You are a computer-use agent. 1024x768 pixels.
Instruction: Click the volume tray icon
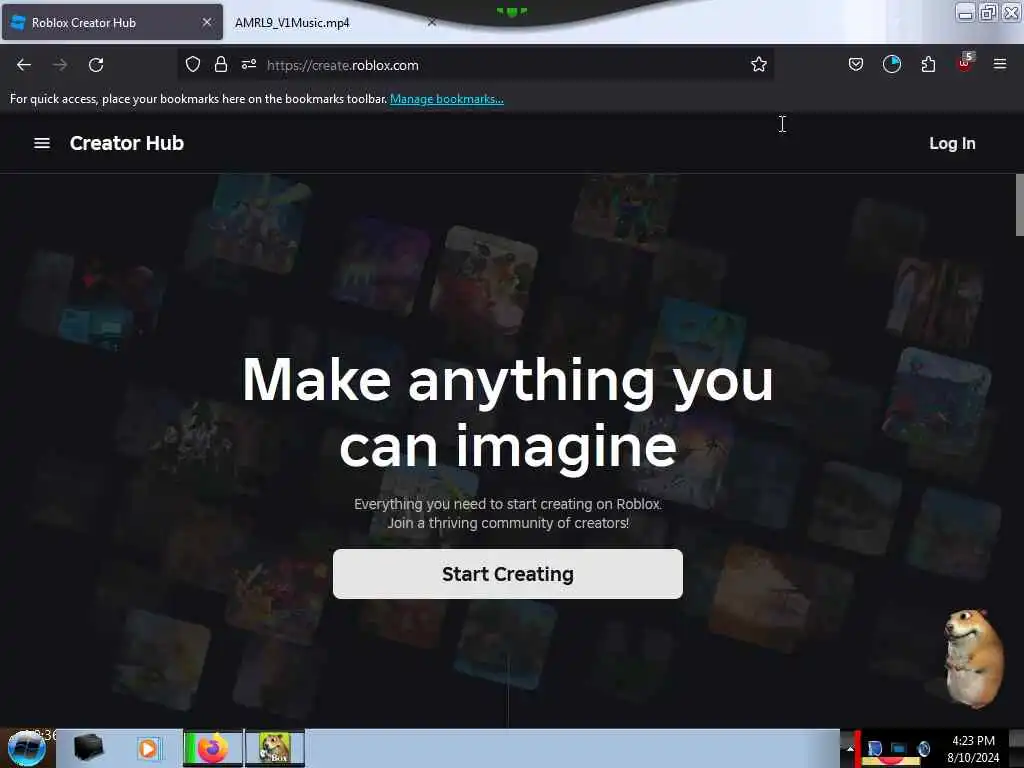(923, 748)
